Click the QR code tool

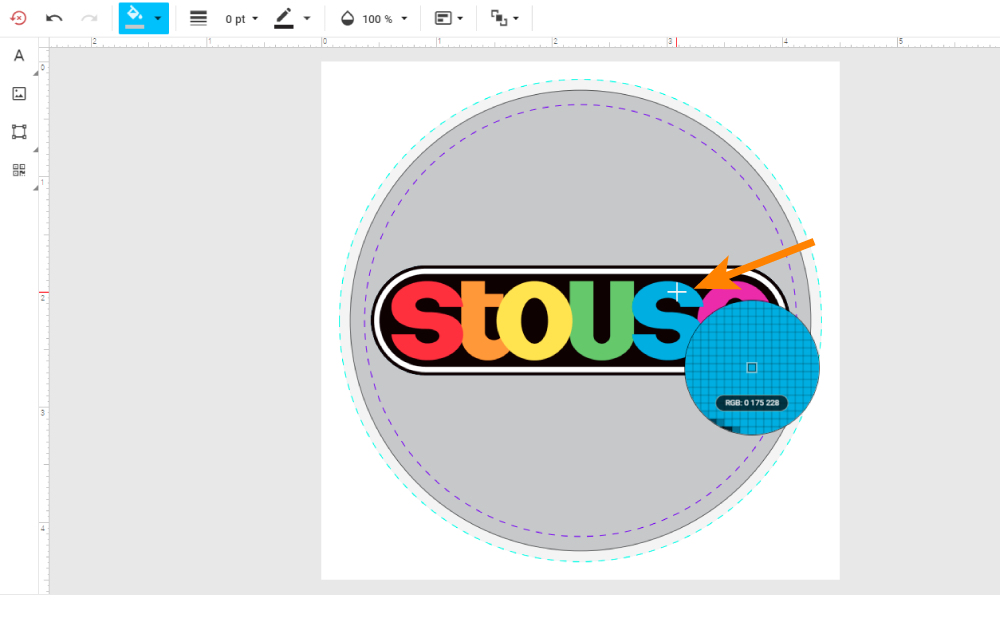[19, 170]
